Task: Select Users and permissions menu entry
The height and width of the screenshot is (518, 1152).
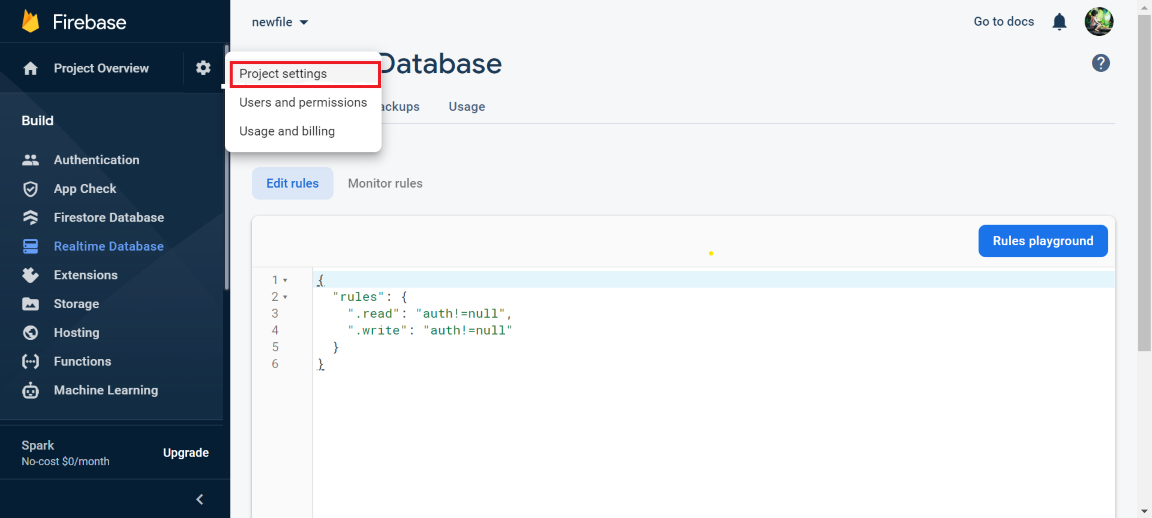Action: click(x=303, y=103)
